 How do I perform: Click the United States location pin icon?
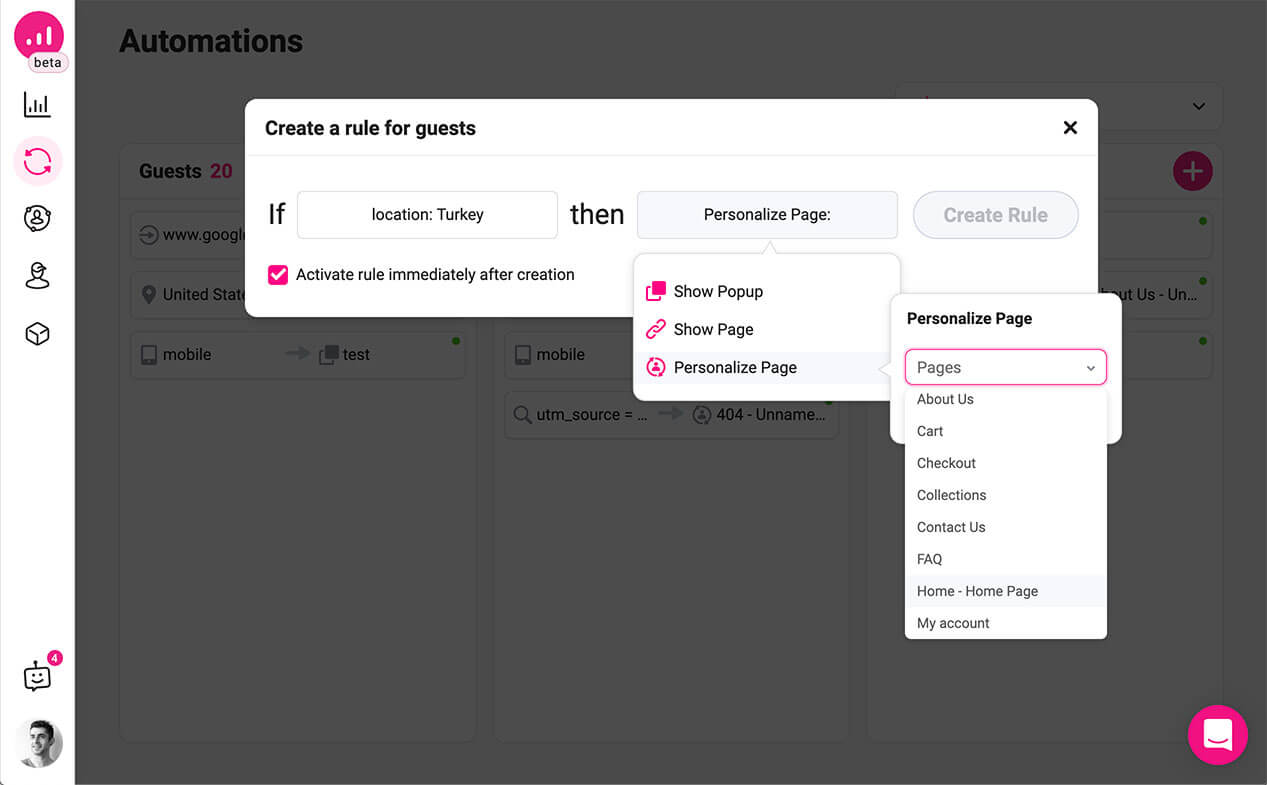[x=149, y=294]
